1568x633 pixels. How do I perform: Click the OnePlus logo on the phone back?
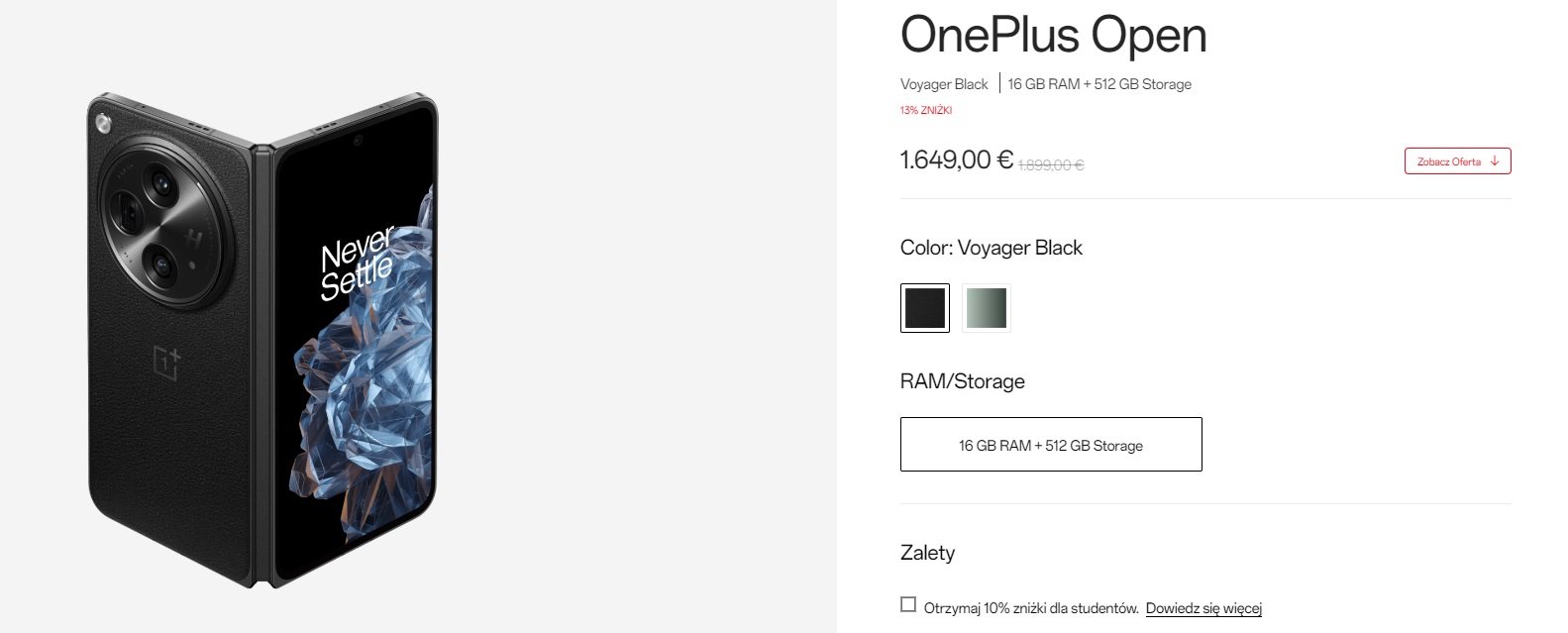click(166, 363)
